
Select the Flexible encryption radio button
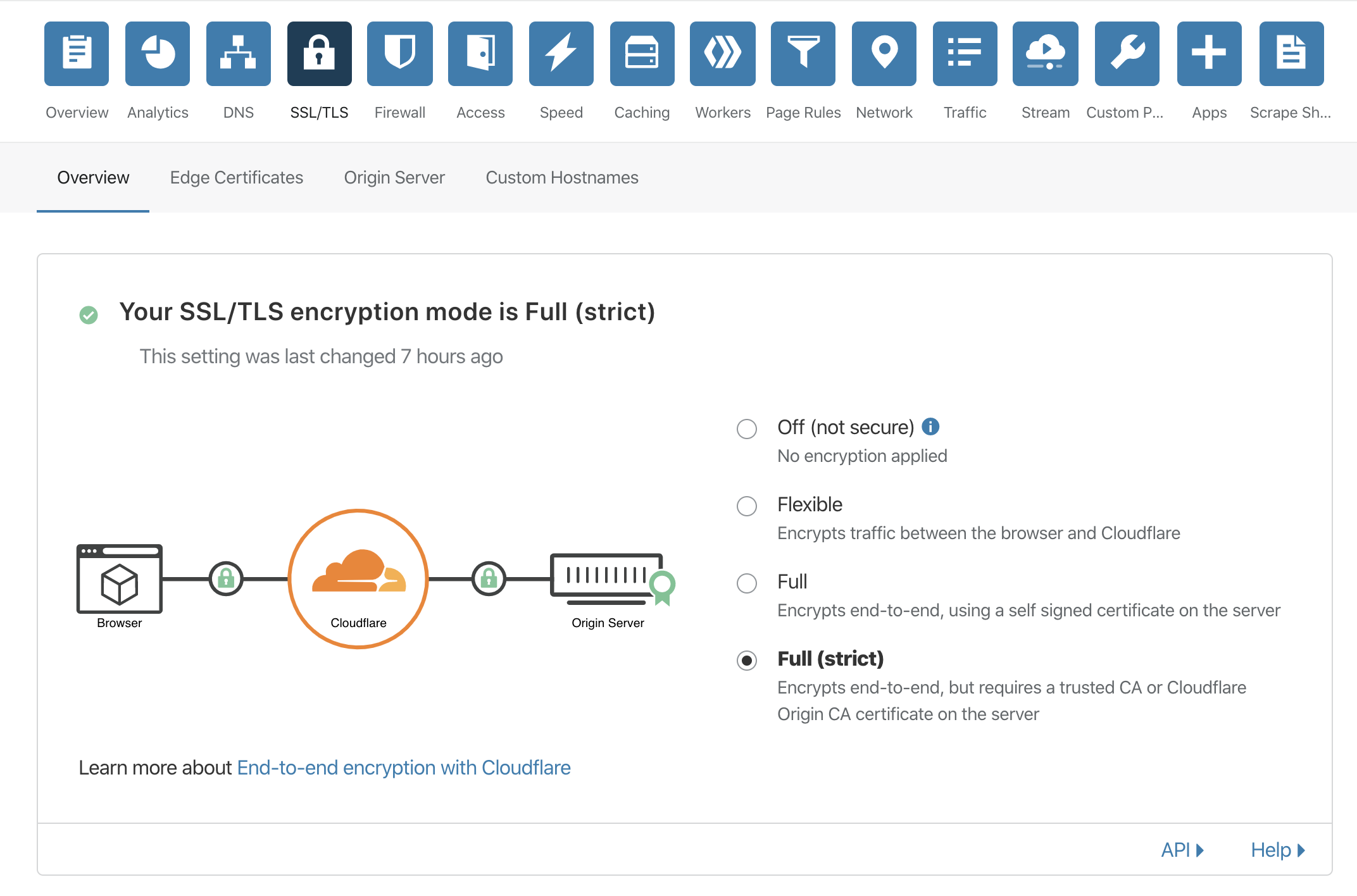(x=747, y=506)
